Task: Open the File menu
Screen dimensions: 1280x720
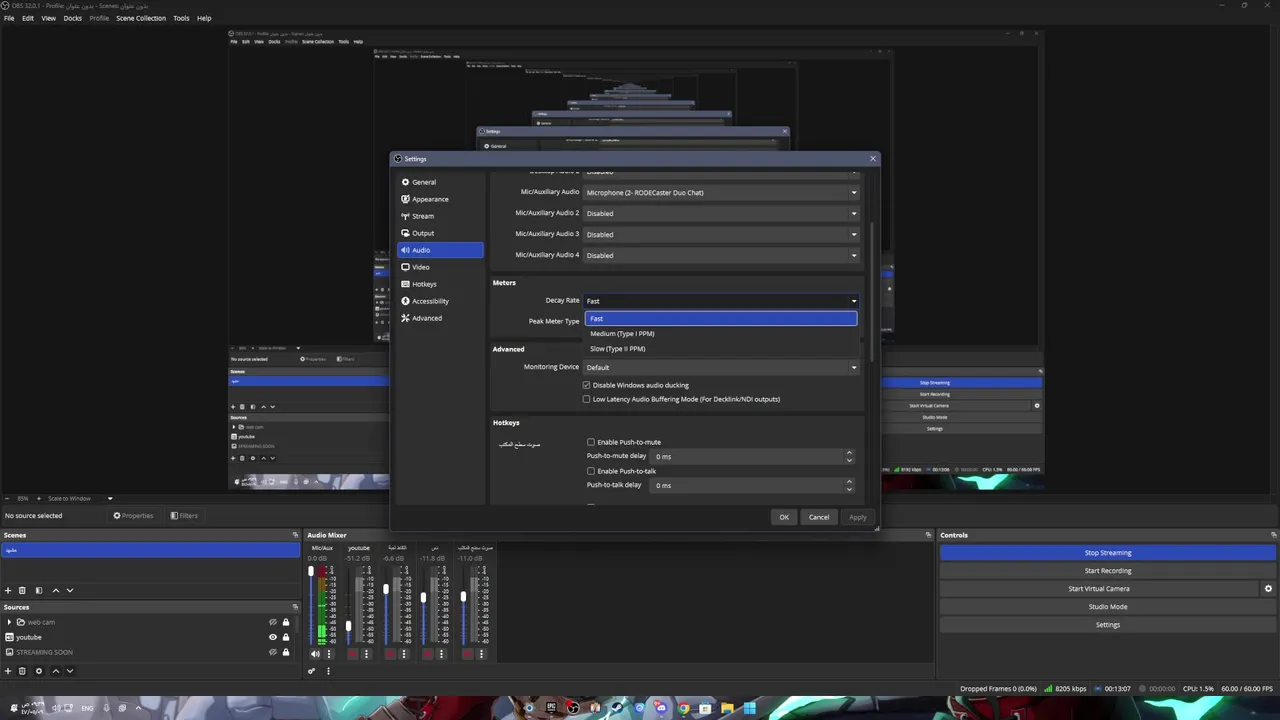Action: (9, 18)
